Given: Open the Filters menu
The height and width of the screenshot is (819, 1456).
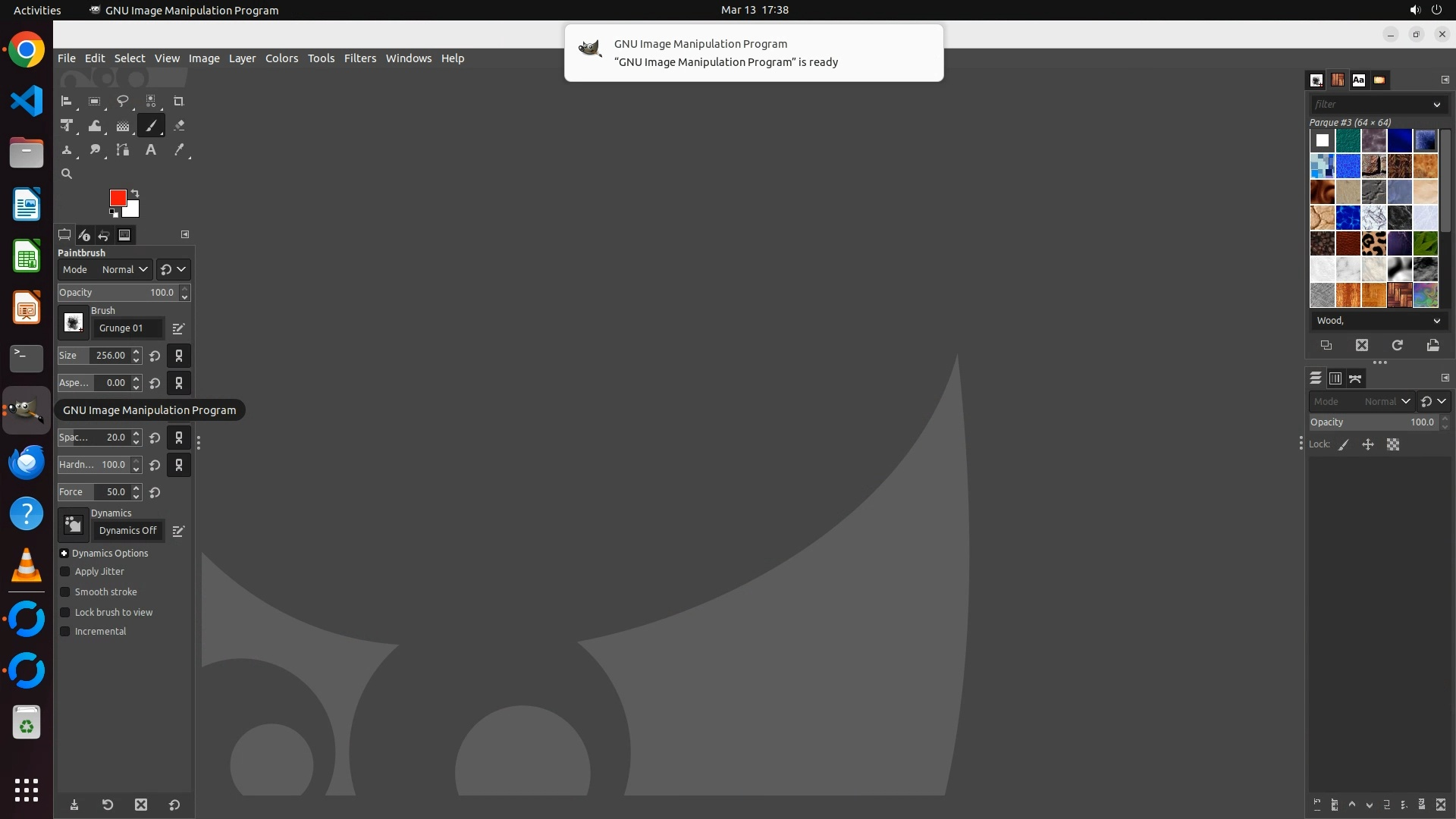Looking at the screenshot, I should coord(359,58).
